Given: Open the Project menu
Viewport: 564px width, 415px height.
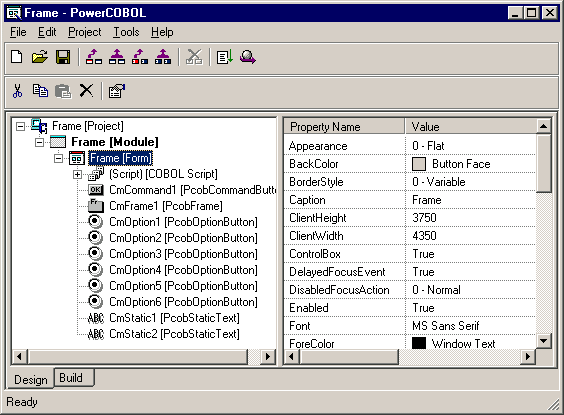Looking at the screenshot, I should [85, 32].
